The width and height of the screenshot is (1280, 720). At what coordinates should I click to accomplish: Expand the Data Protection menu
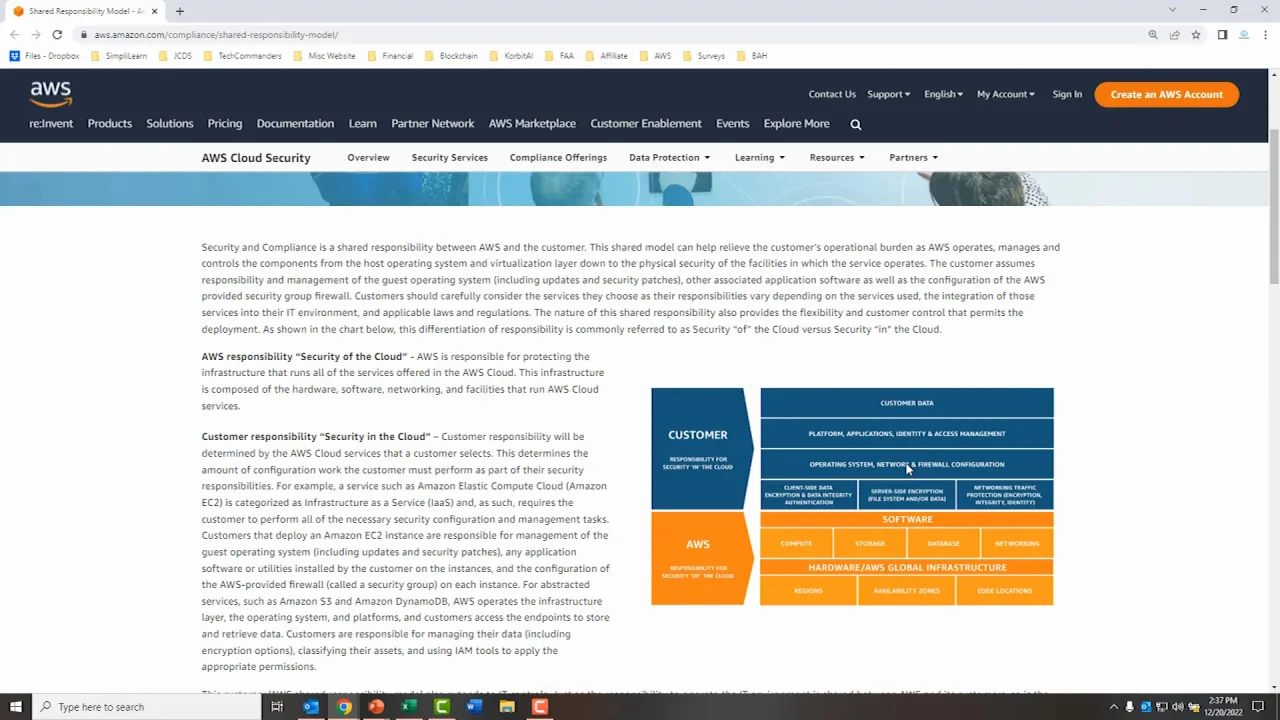(669, 157)
